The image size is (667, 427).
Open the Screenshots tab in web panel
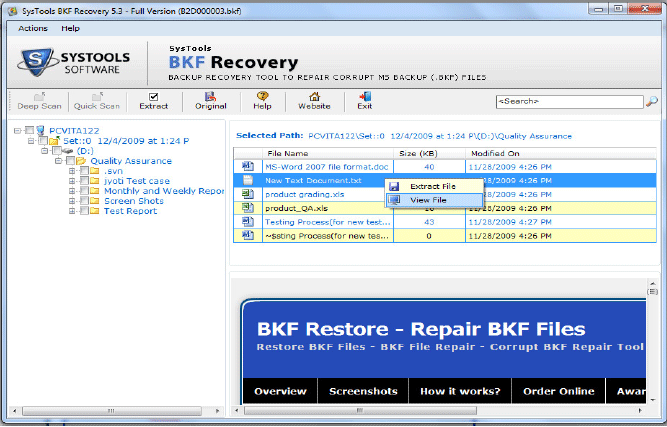pos(363,391)
